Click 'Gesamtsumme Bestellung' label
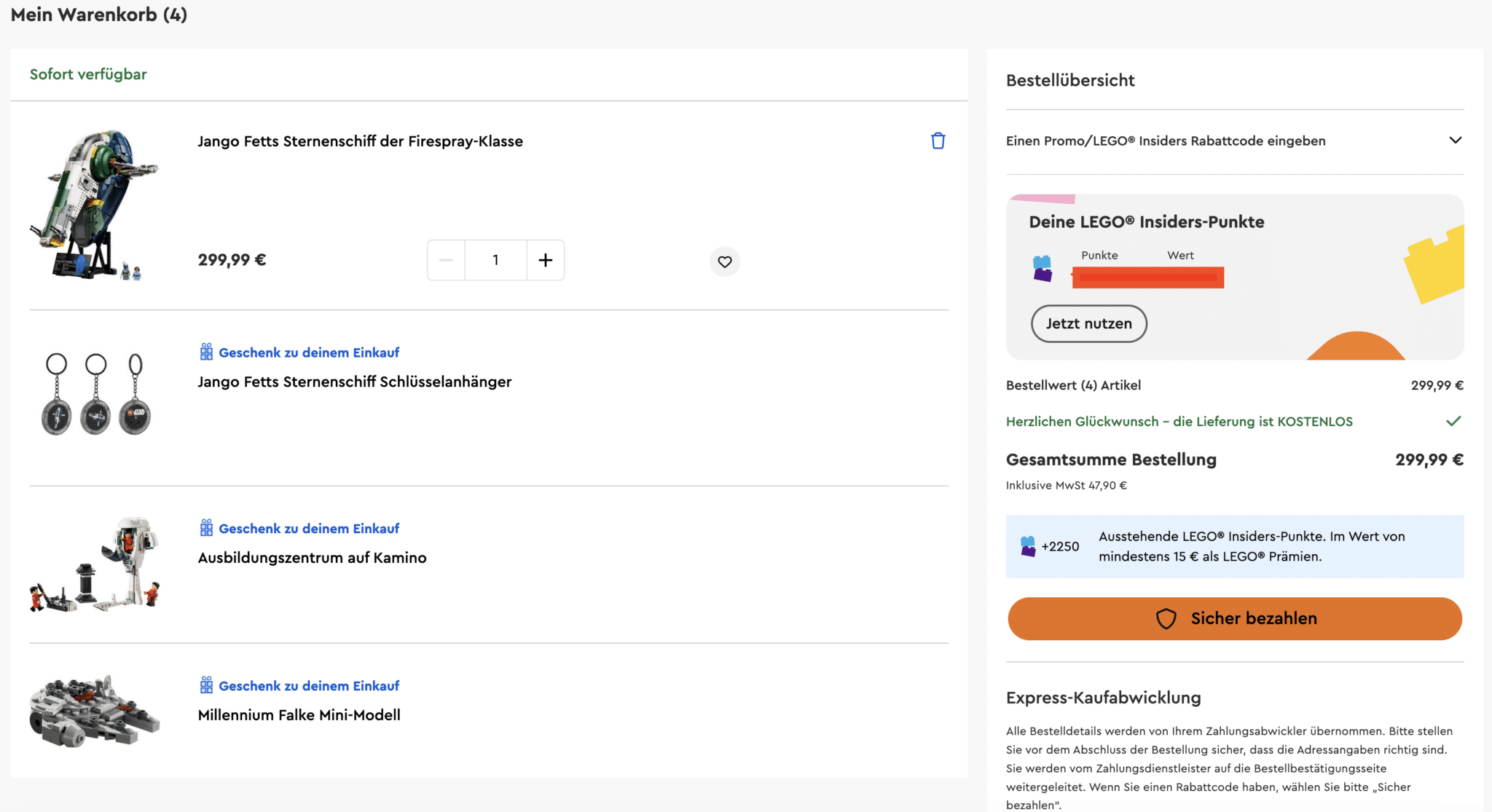The height and width of the screenshot is (812, 1492). click(x=1111, y=460)
